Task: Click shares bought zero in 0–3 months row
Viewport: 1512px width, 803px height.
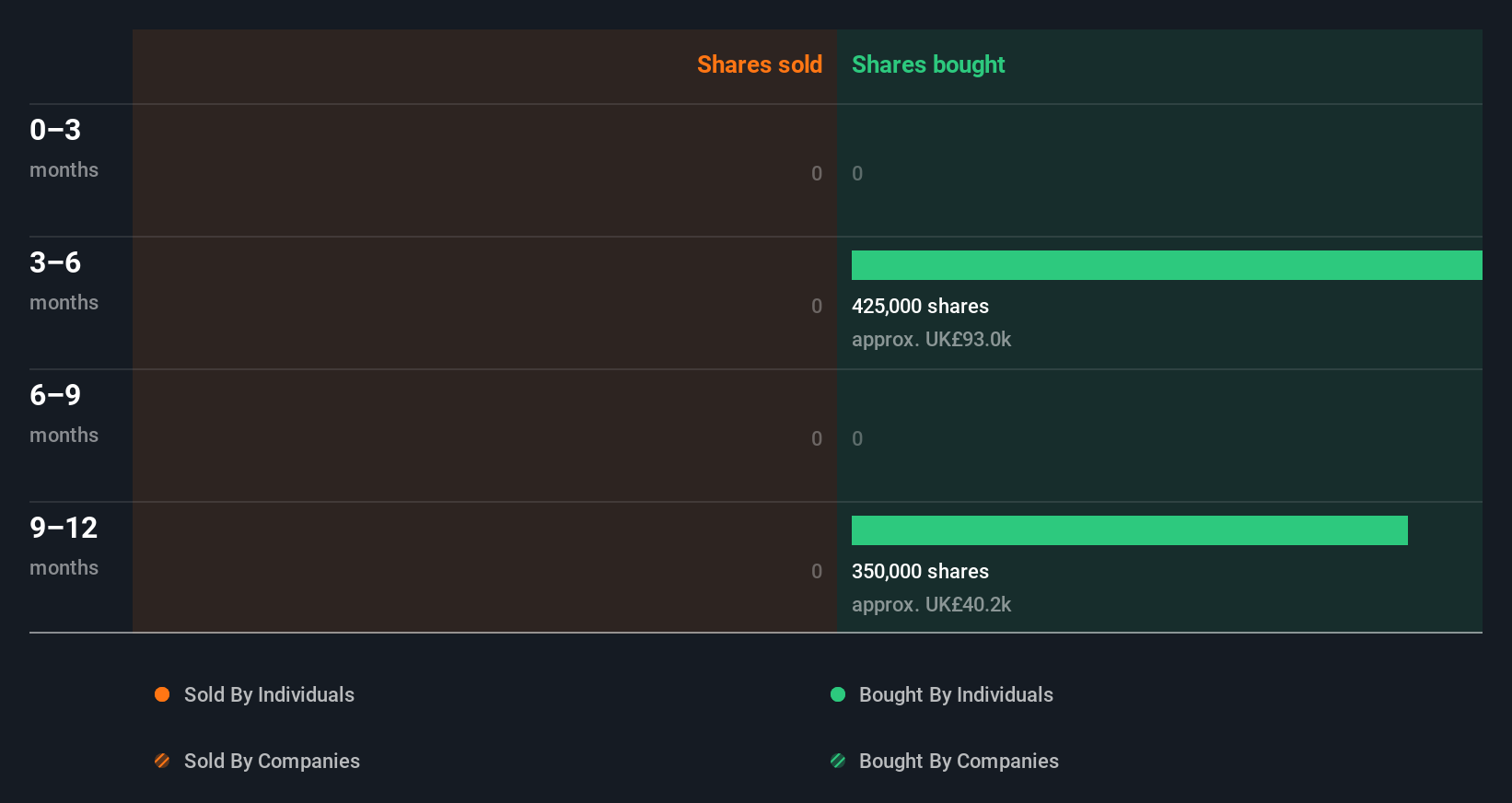Action: 857,173
